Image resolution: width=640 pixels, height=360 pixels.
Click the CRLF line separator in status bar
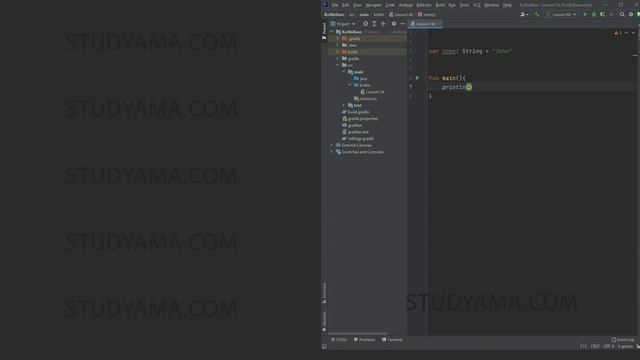[595, 346]
